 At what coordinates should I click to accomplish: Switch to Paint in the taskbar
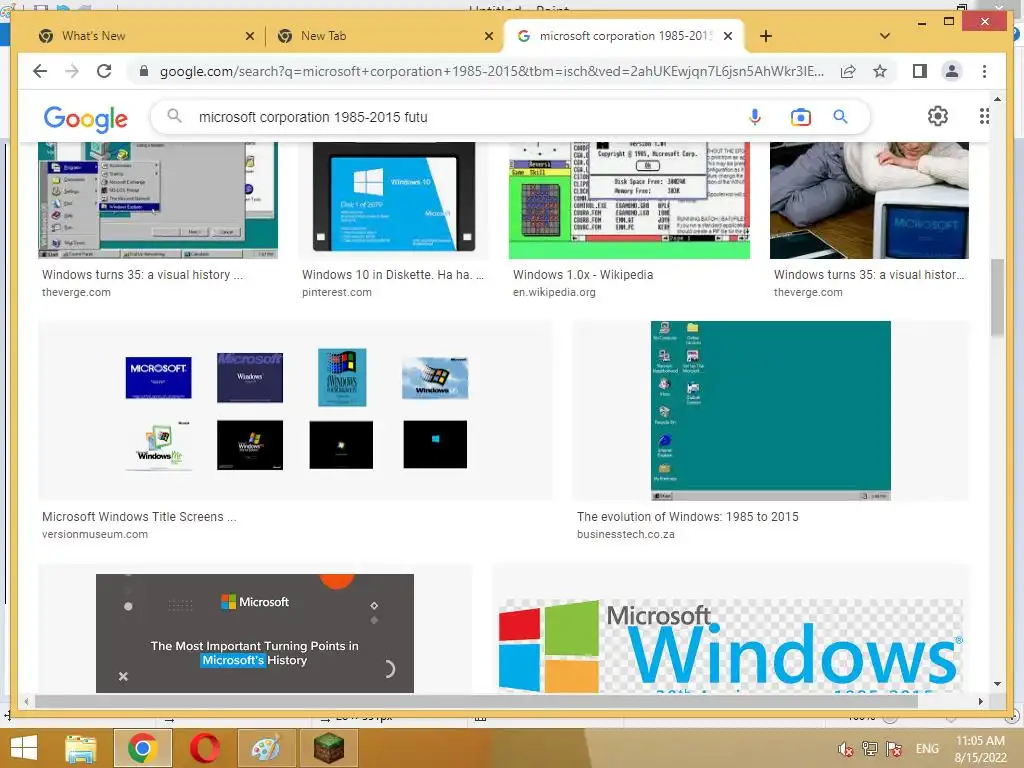point(266,748)
